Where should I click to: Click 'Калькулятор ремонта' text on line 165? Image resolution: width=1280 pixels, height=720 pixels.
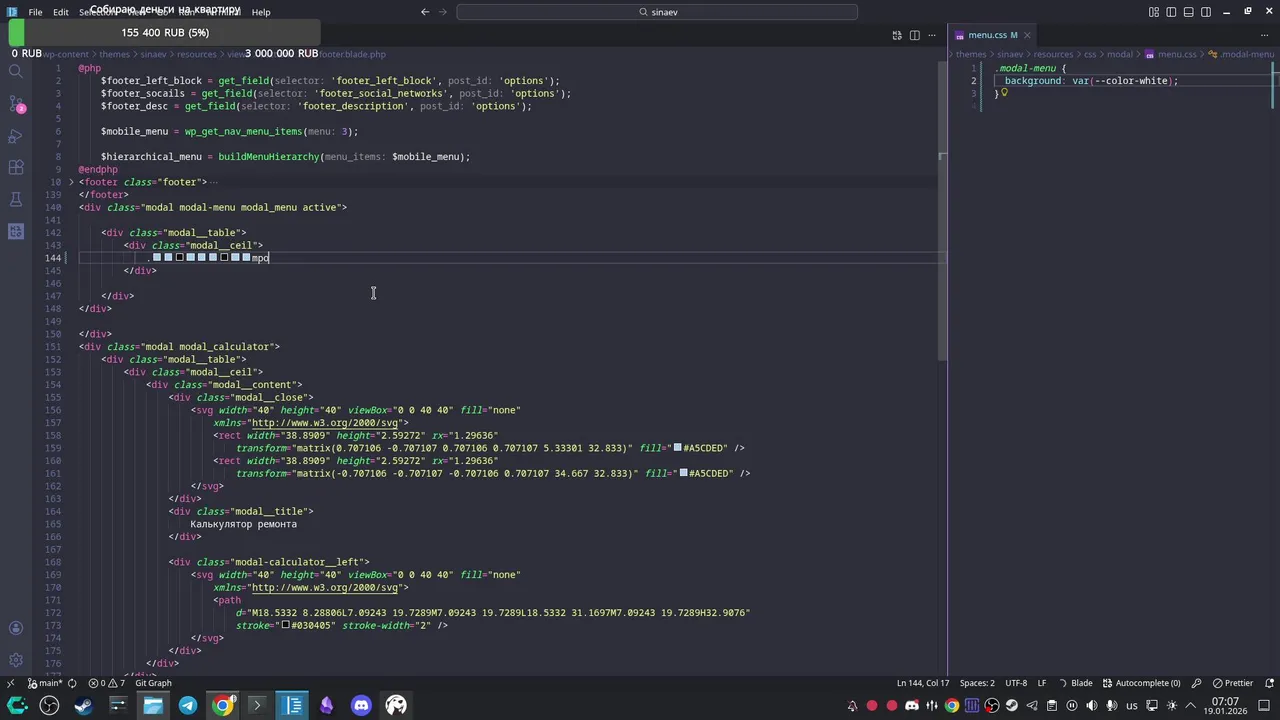coord(244,524)
